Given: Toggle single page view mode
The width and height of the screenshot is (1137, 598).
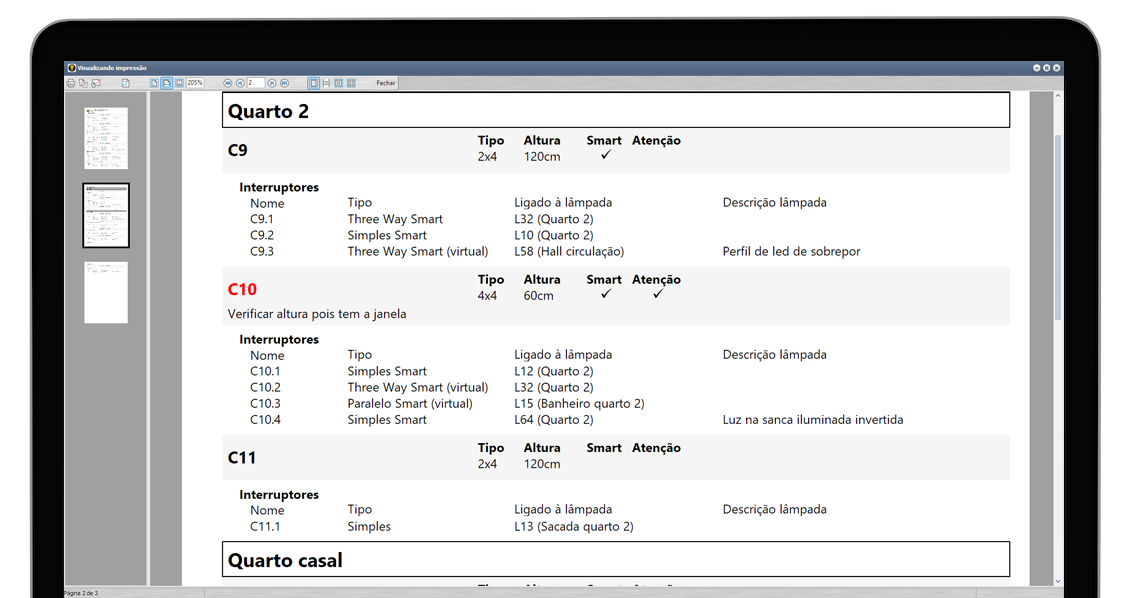Looking at the screenshot, I should point(314,83).
